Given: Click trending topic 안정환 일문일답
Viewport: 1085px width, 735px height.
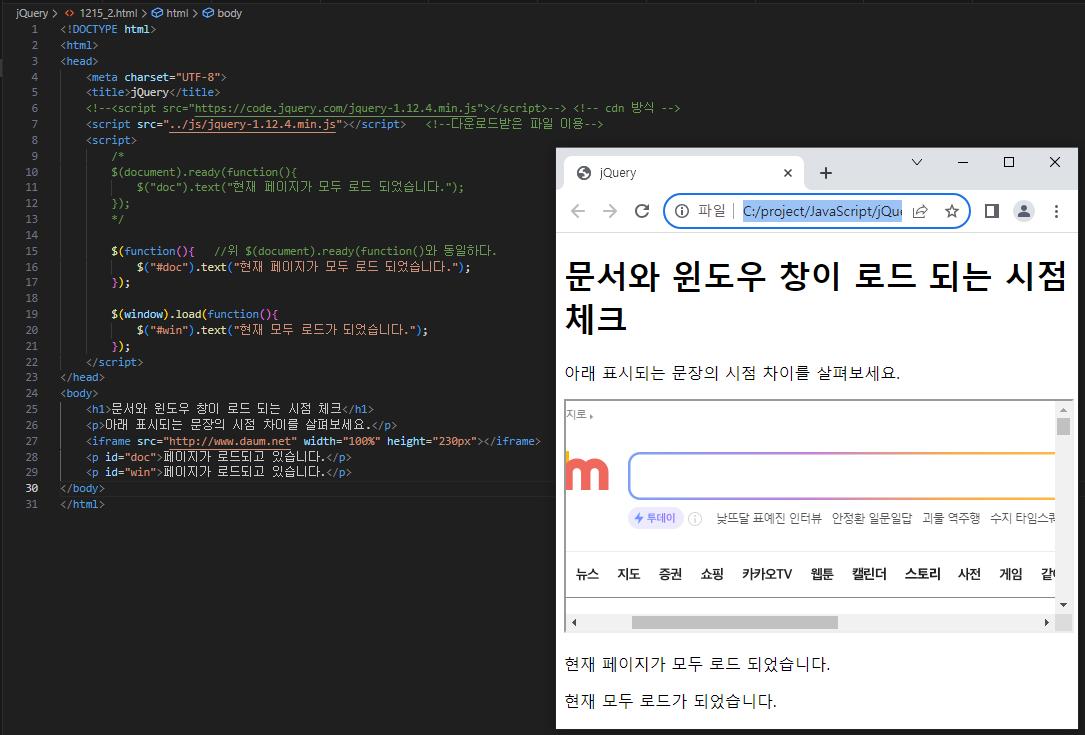Looking at the screenshot, I should click(872, 518).
